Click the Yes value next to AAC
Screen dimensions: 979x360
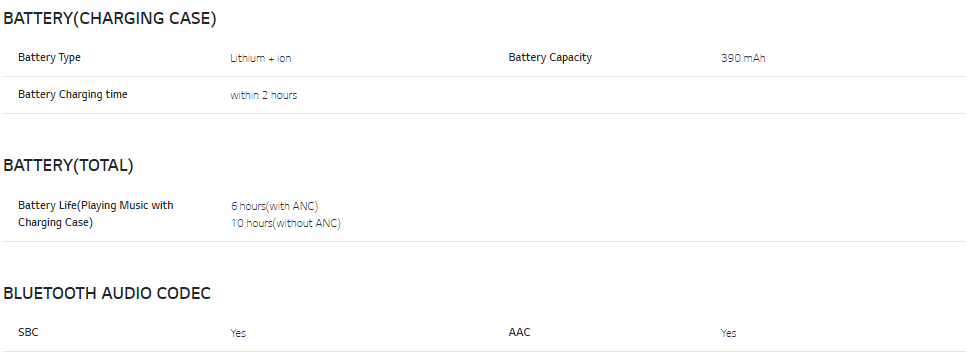click(729, 333)
